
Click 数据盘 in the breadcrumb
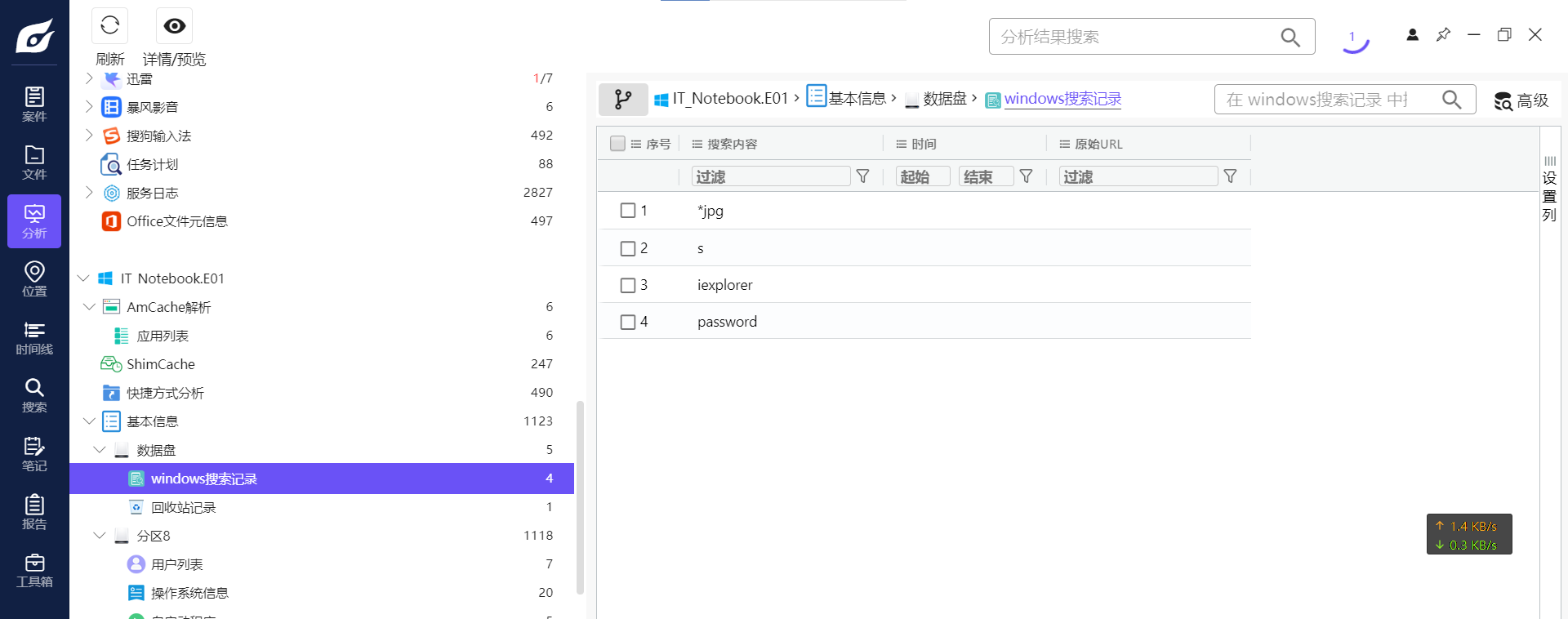tap(936, 99)
